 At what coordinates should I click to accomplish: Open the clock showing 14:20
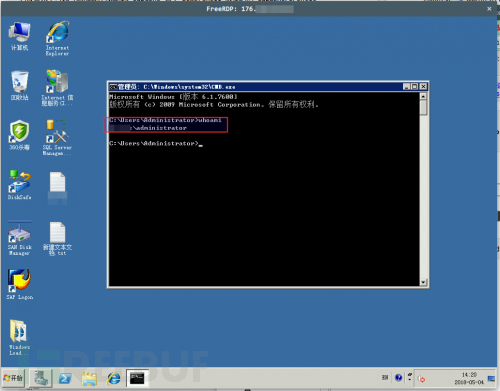pos(469,378)
